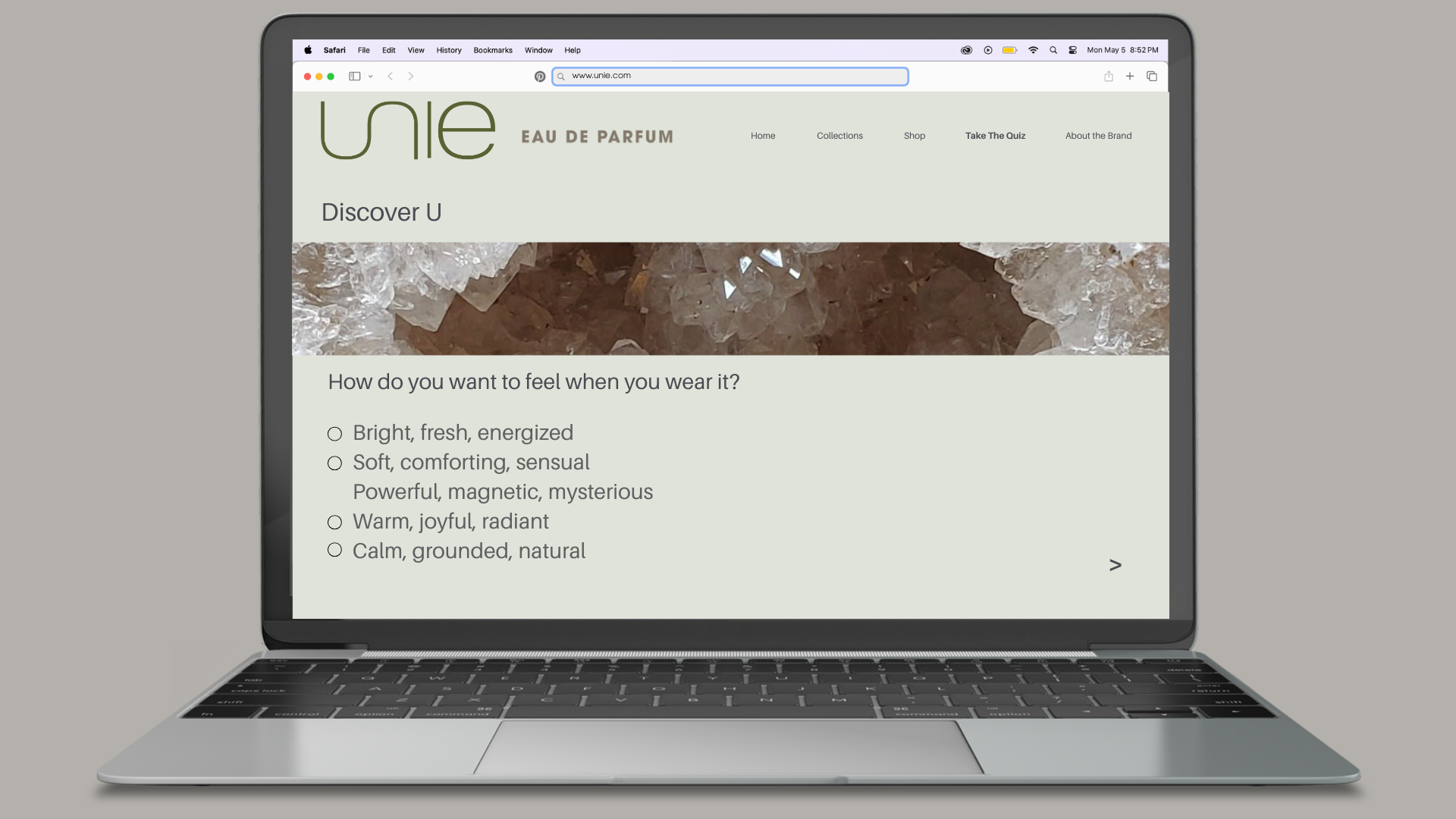The height and width of the screenshot is (819, 1456).
Task: Click the 'EAU DE PARFUM' tagline
Action: click(x=597, y=137)
